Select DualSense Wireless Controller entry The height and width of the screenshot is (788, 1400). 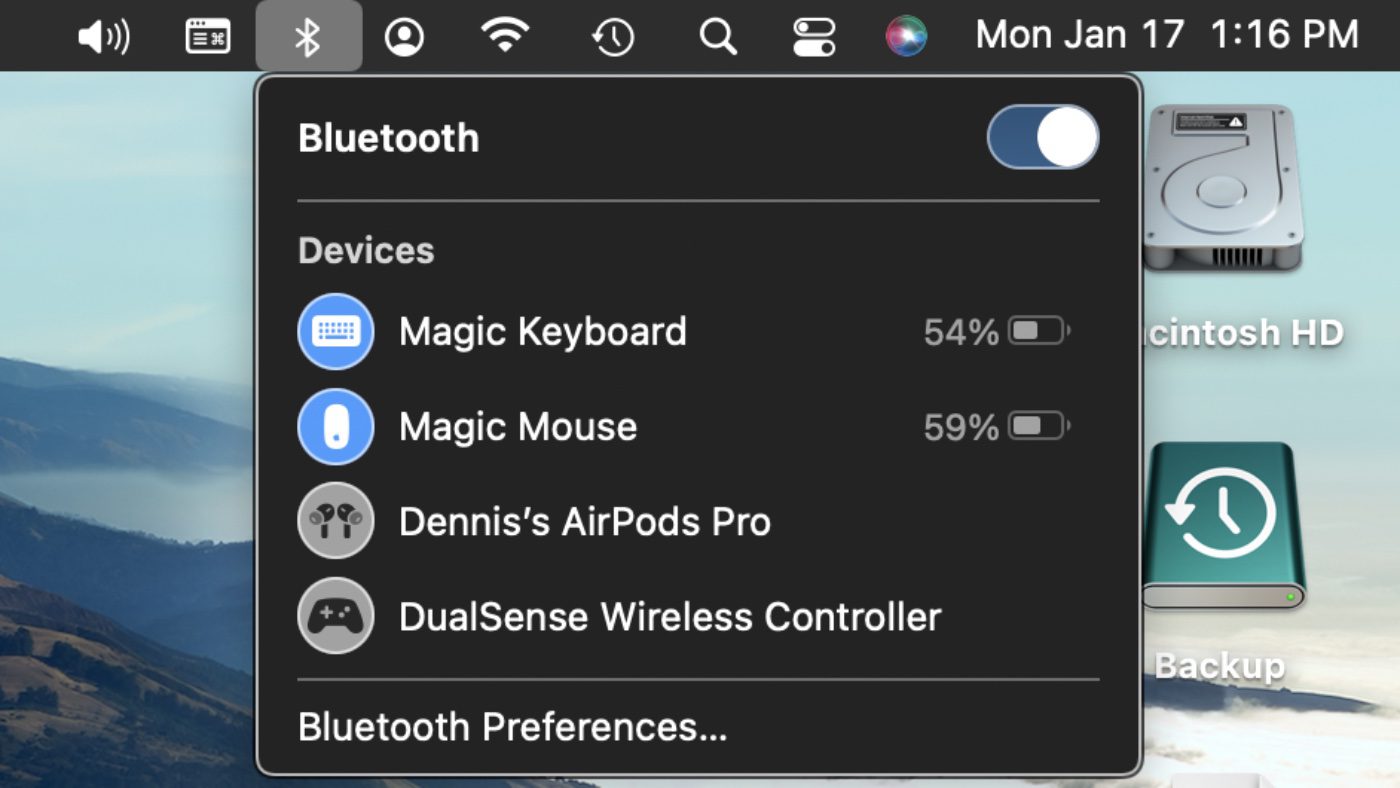670,617
